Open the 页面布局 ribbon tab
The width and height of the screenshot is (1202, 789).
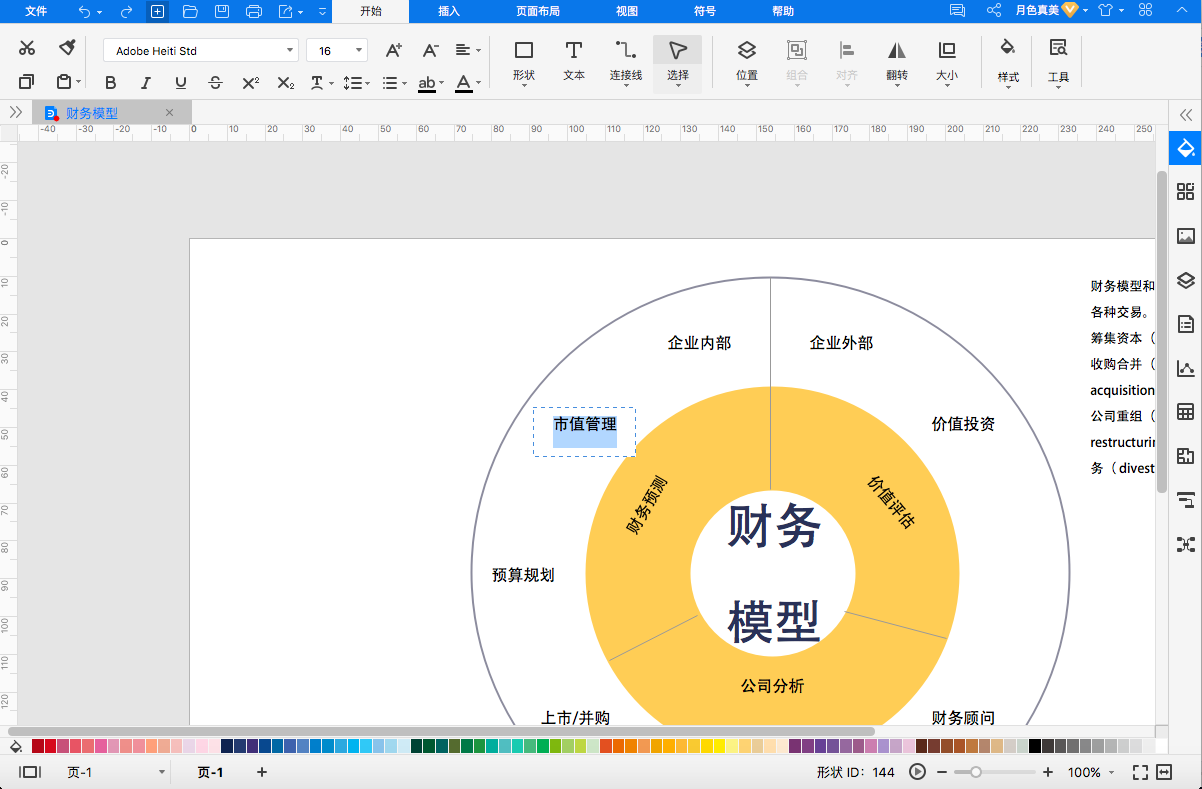point(537,11)
